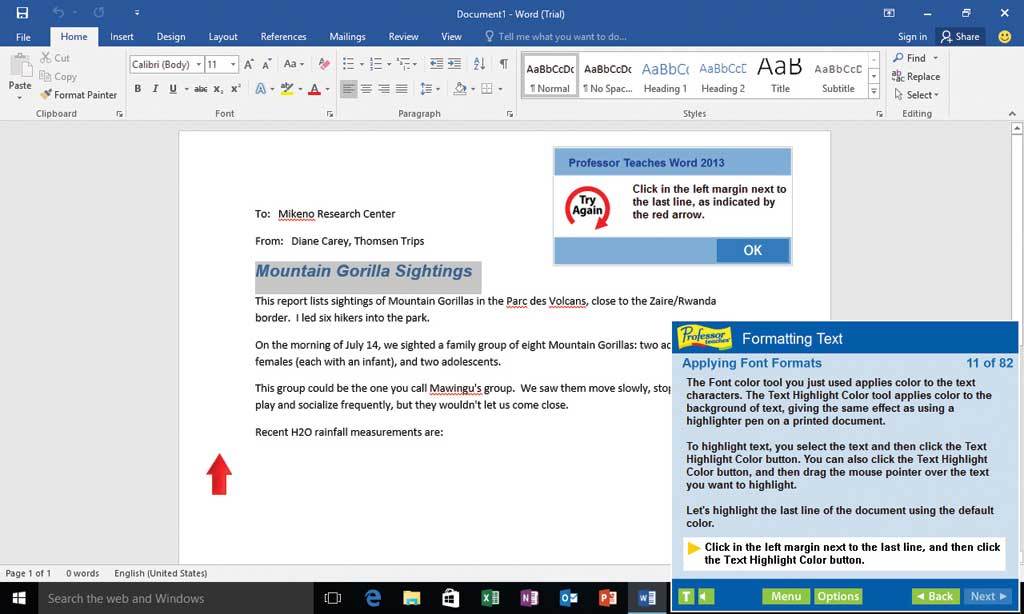Switch to the Layout ribbon tab
Viewport: 1024px width, 614px height.
point(223,37)
